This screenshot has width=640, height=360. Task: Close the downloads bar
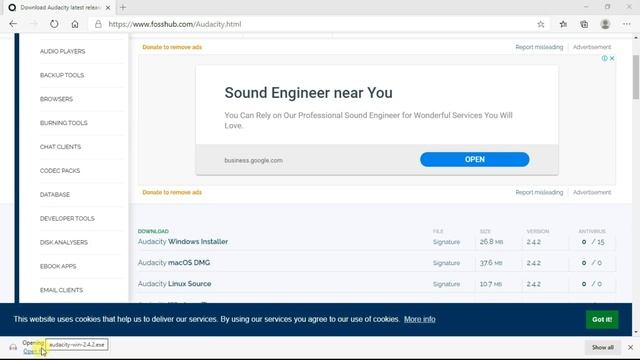pos(630,347)
